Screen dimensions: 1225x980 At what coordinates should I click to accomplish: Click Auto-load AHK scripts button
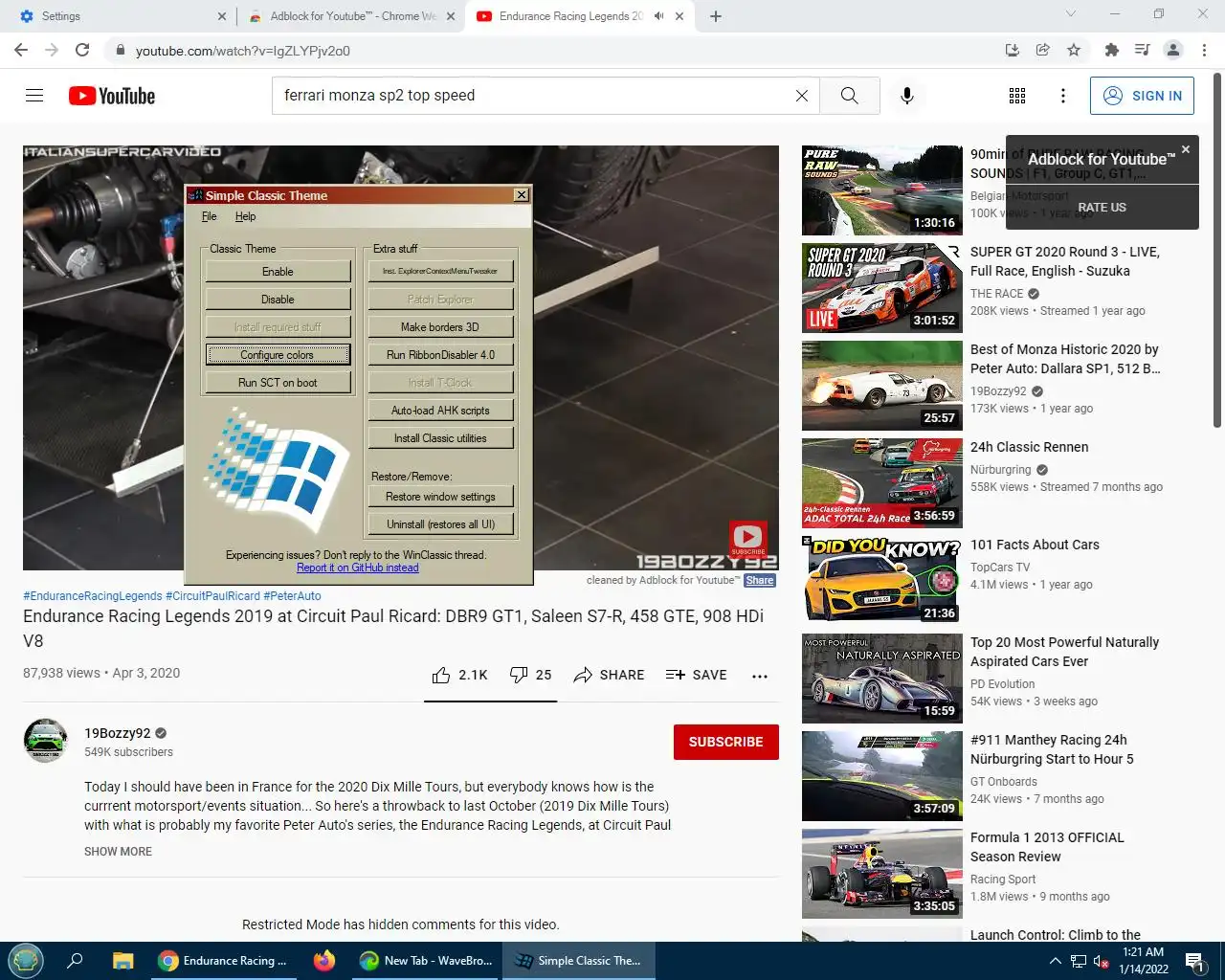point(440,411)
